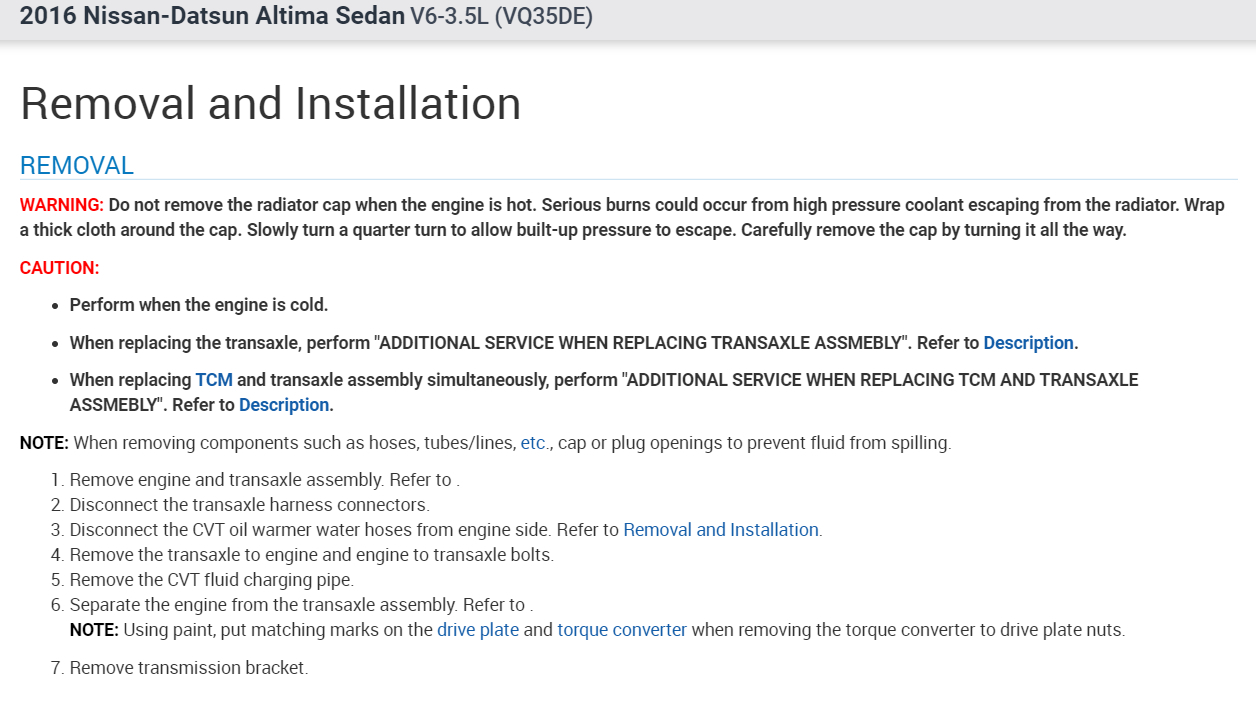Click the NOTE label under step 6

(x=93, y=630)
